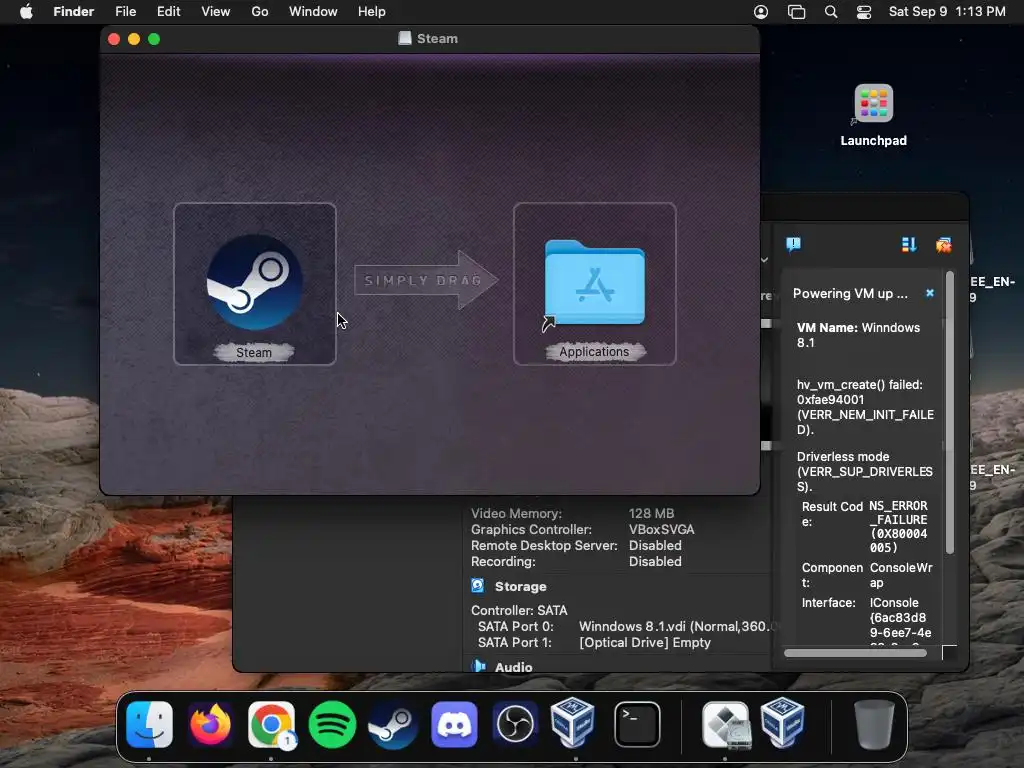This screenshot has height=768, width=1024.
Task: Click the 'hv_vm_create() failed' error message
Action: (865, 407)
